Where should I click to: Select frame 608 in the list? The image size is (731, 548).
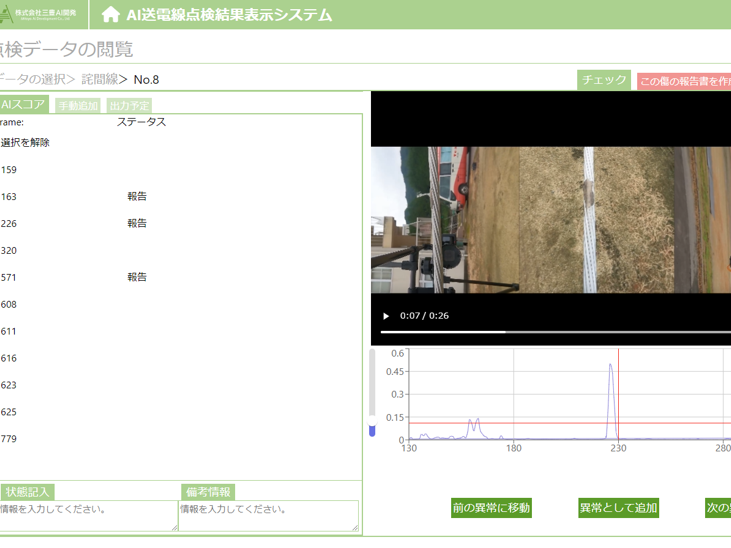point(9,305)
